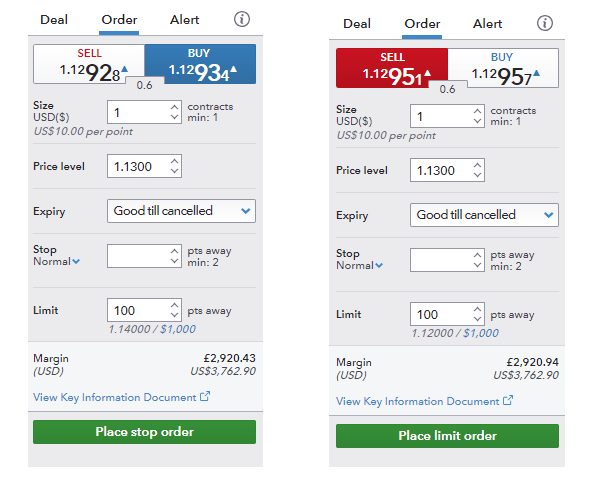
Task: Expand the Good till cancelled dropdown in left panel
Action: 181,211
